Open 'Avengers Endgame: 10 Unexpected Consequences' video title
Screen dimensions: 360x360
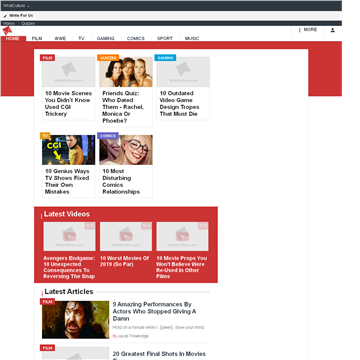coord(69,267)
